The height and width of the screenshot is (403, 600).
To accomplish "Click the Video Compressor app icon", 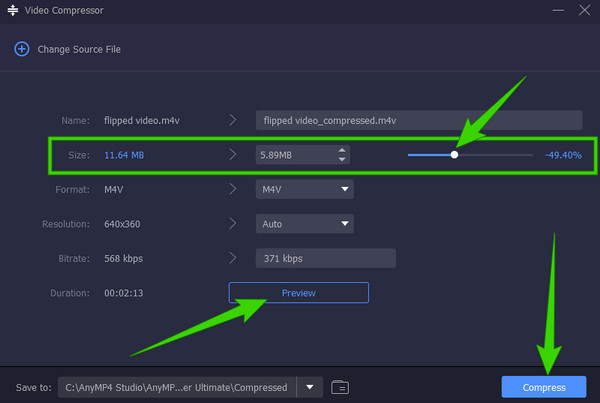I will coord(13,10).
